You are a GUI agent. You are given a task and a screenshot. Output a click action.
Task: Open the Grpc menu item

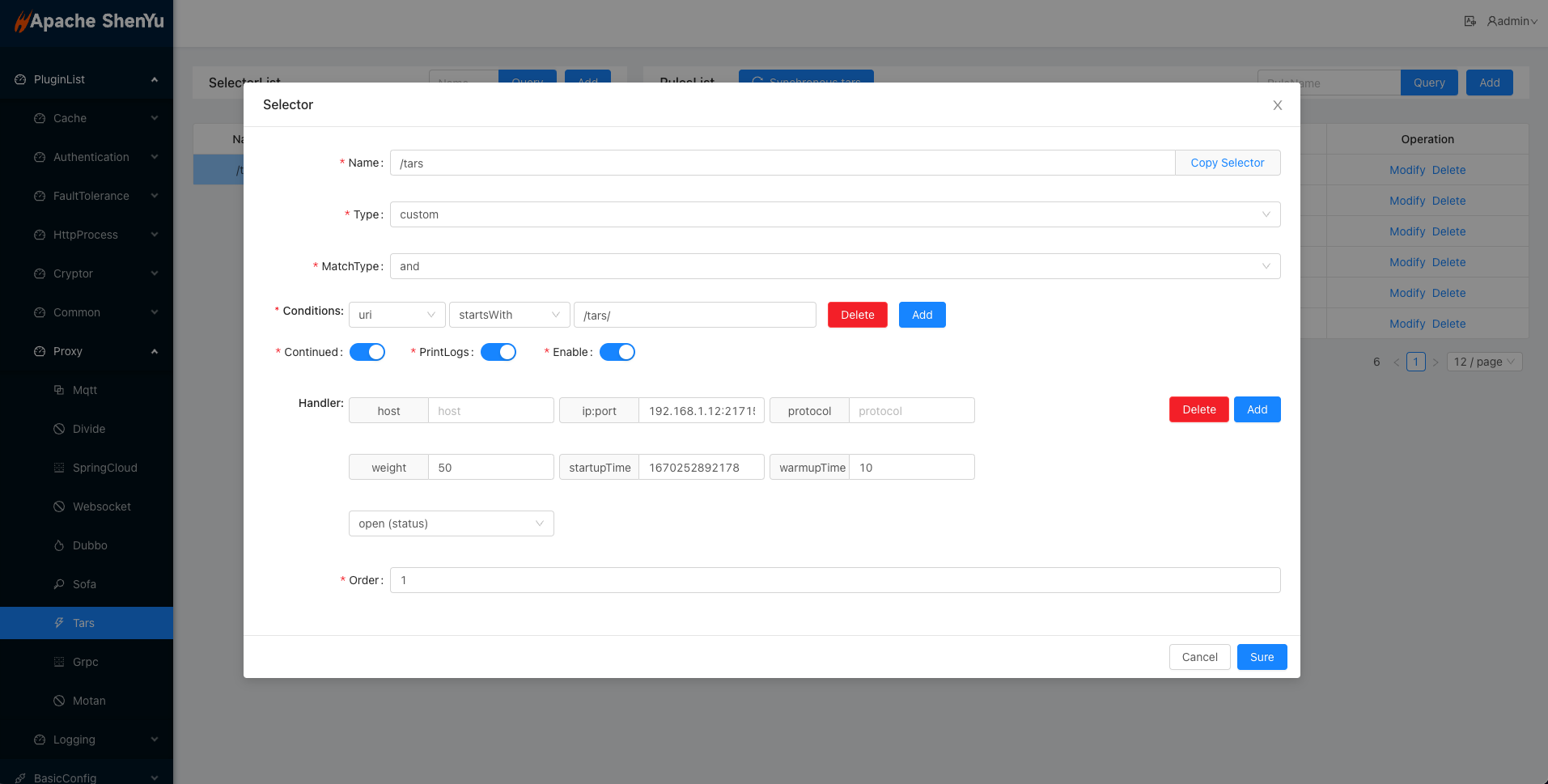[85, 662]
